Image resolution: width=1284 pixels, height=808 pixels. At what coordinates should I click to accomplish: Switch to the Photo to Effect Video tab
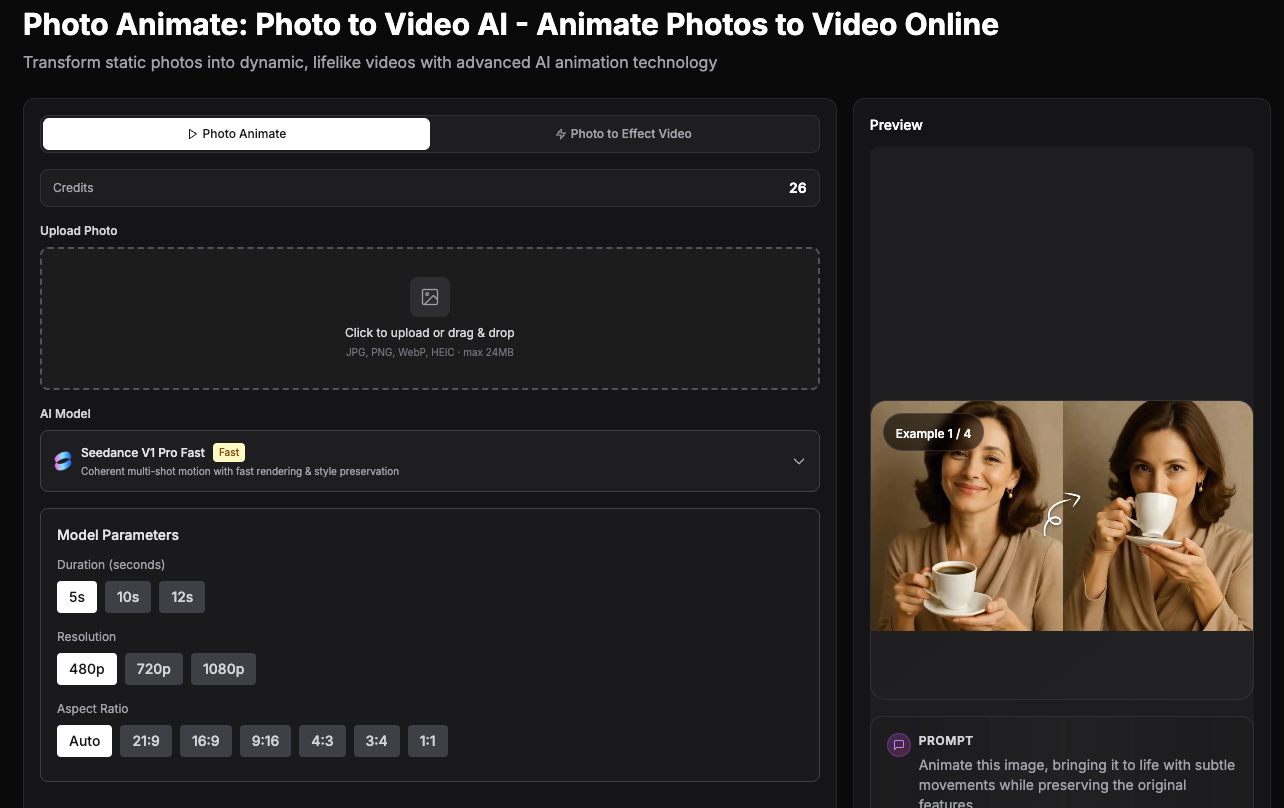(x=624, y=133)
